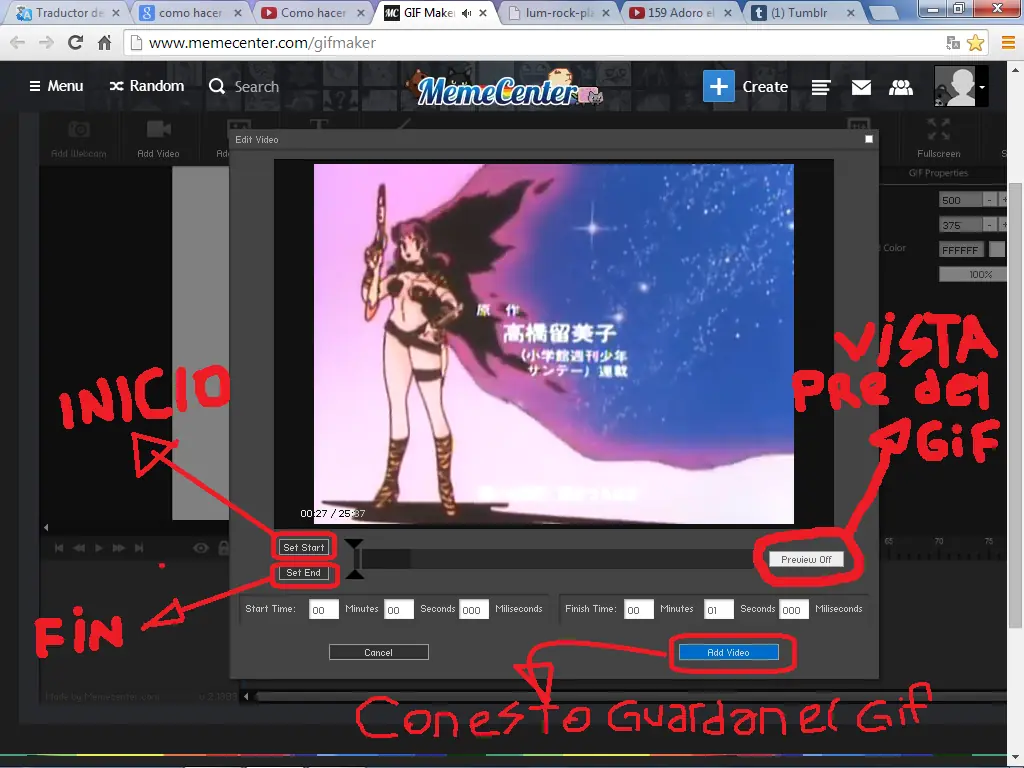Step forward one frame in timeline

coord(119,548)
